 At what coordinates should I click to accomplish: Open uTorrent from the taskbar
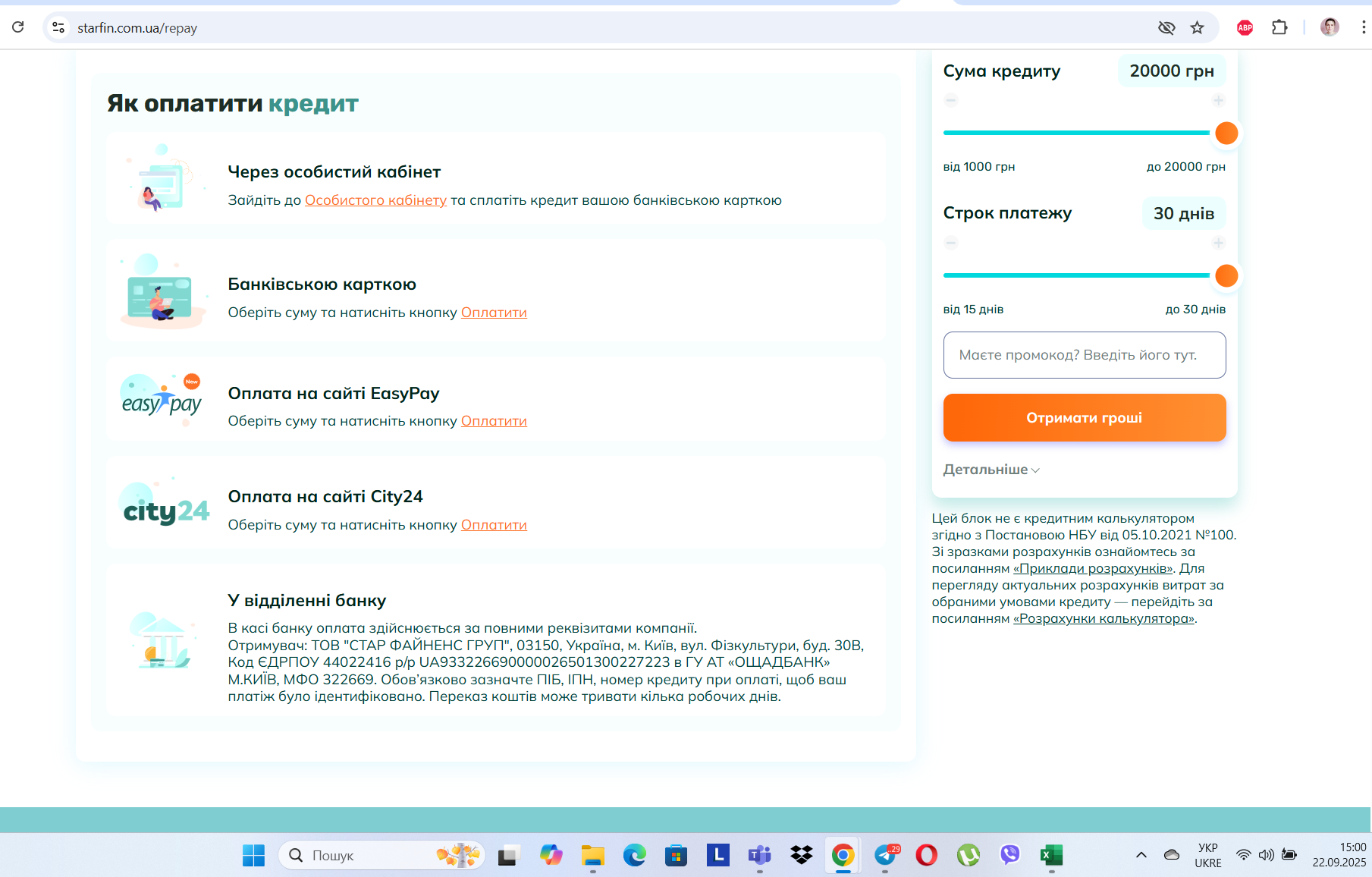point(969,856)
